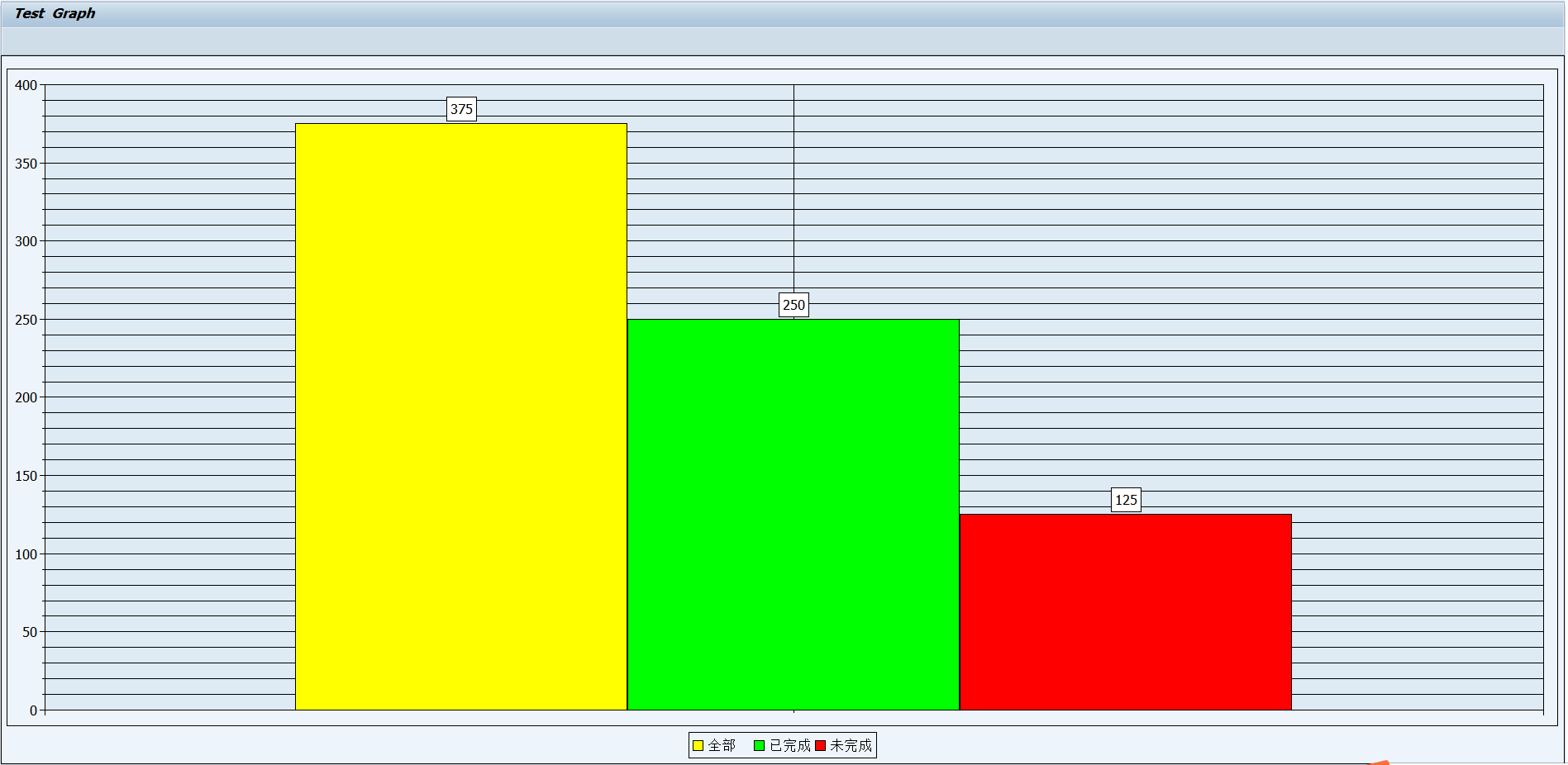The image size is (1568, 765).
Task: Click red legend swatch for 未完成
Action: pos(820,746)
